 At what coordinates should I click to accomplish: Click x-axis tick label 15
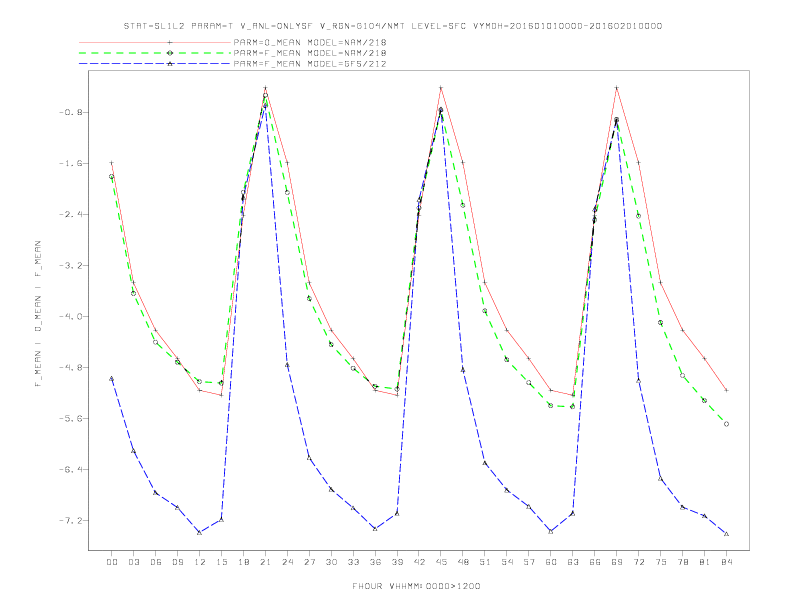221,562
